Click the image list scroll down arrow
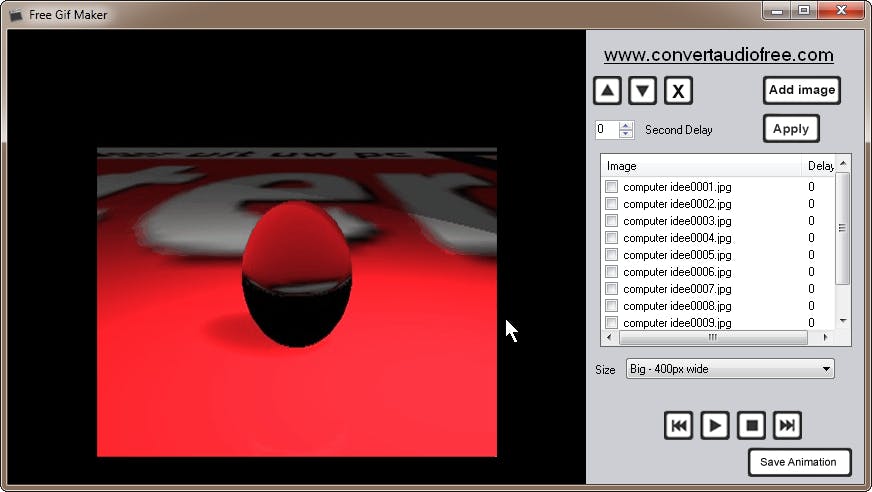This screenshot has width=872, height=492. click(843, 321)
